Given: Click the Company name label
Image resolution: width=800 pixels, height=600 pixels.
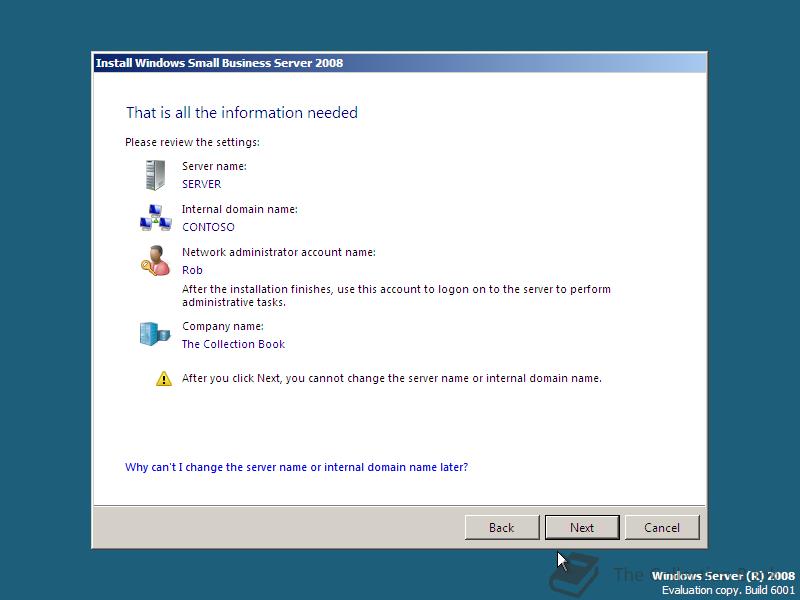Looking at the screenshot, I should (x=223, y=326).
